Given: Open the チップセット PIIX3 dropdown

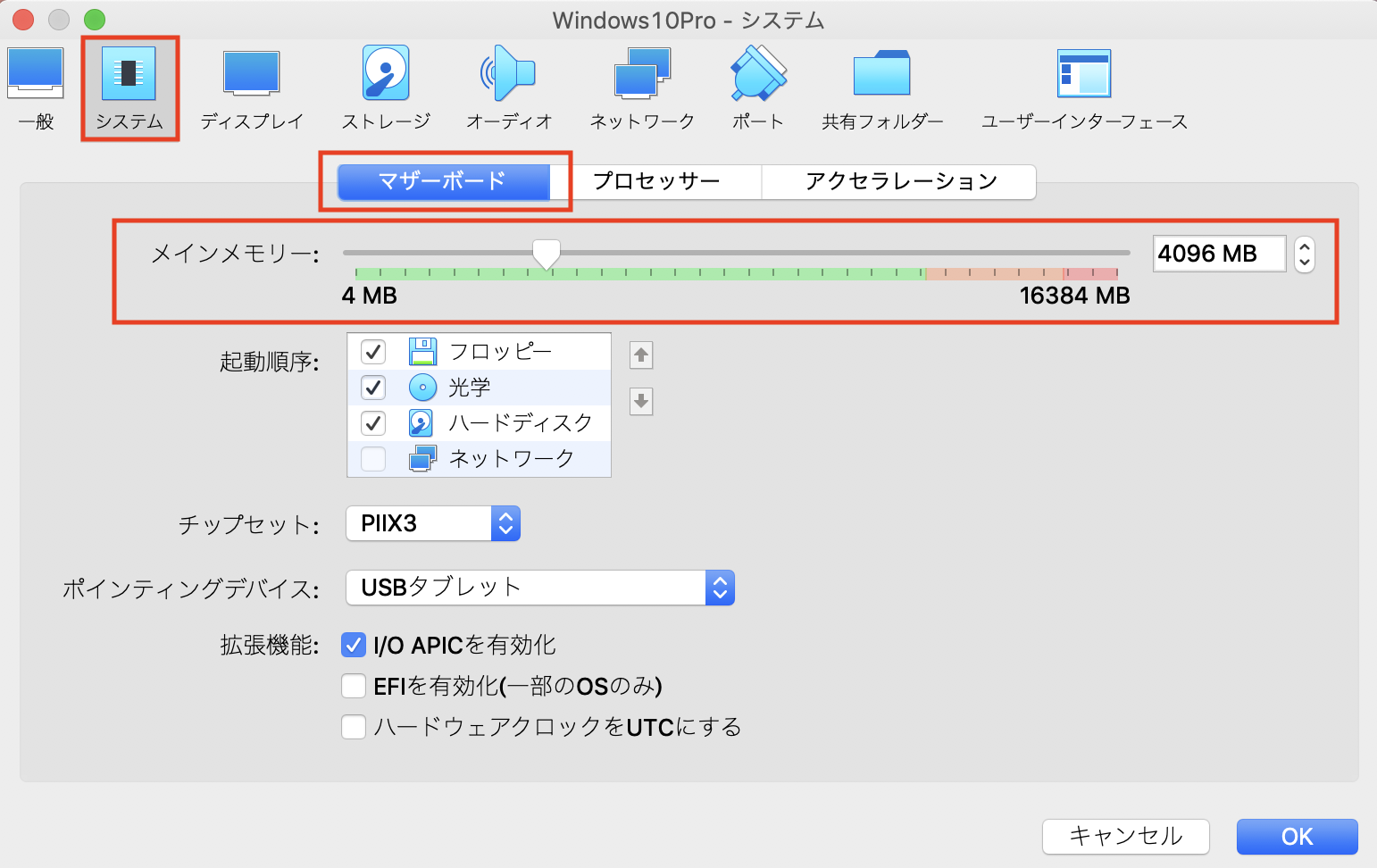Looking at the screenshot, I should (x=433, y=523).
